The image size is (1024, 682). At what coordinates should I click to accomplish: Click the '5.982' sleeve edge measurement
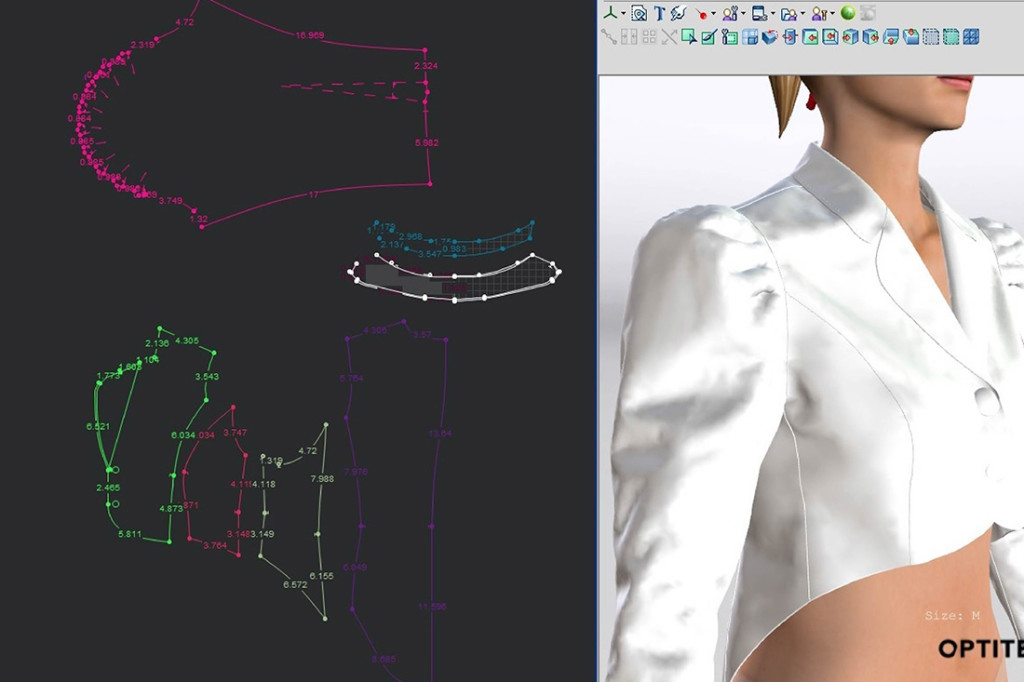tap(426, 142)
